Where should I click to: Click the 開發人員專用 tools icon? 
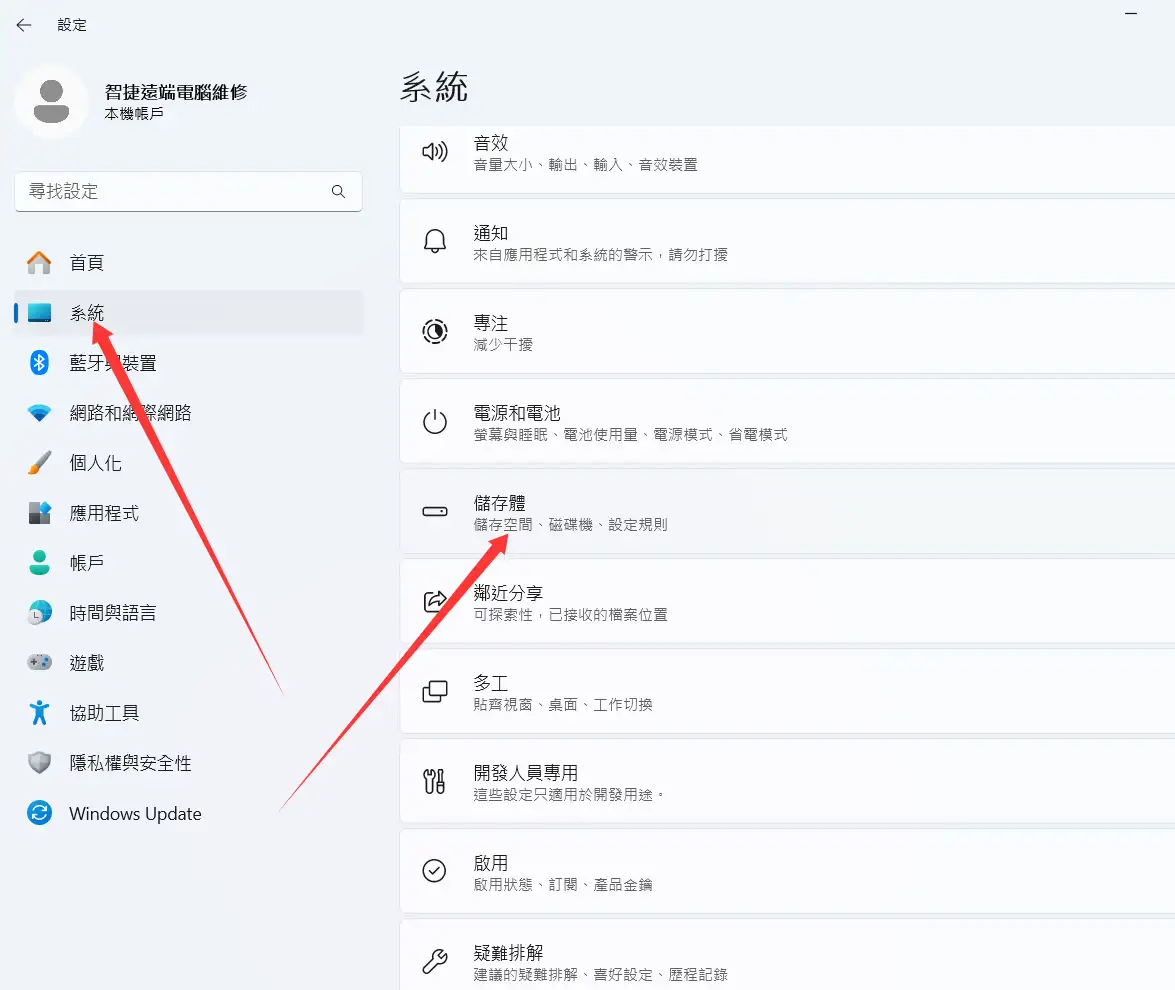click(435, 781)
